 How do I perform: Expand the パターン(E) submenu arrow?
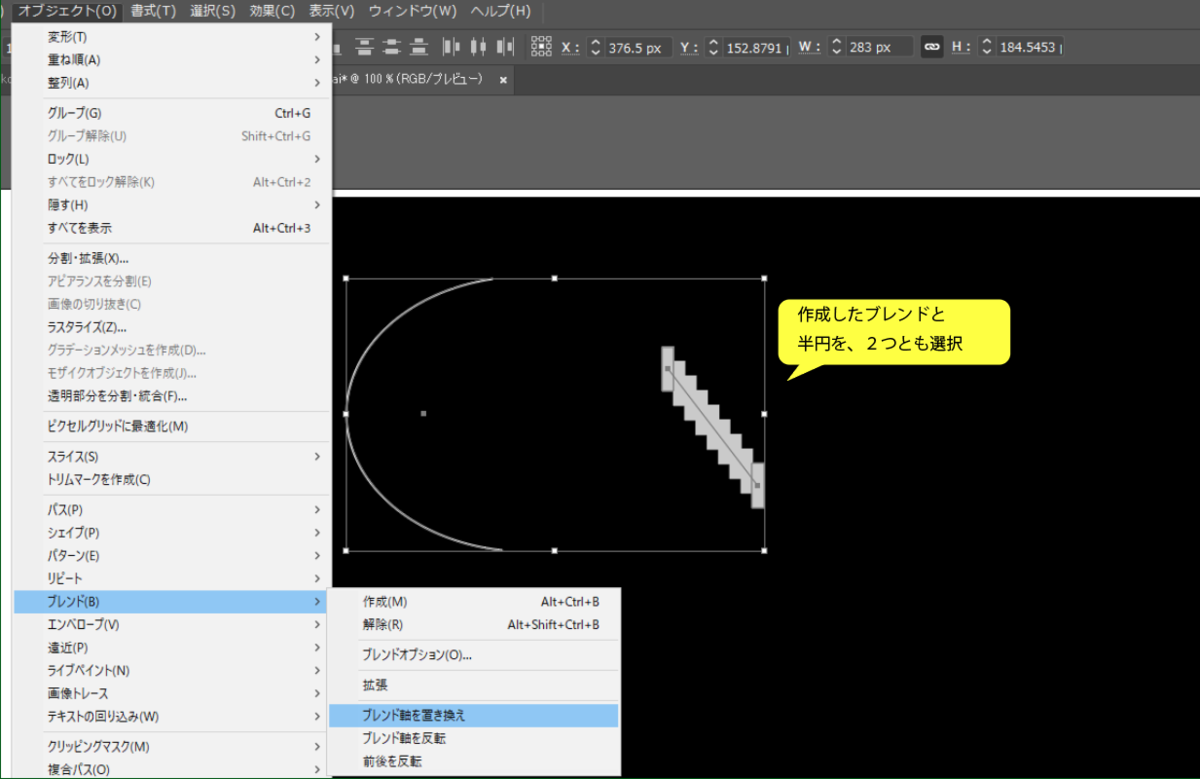pos(317,556)
